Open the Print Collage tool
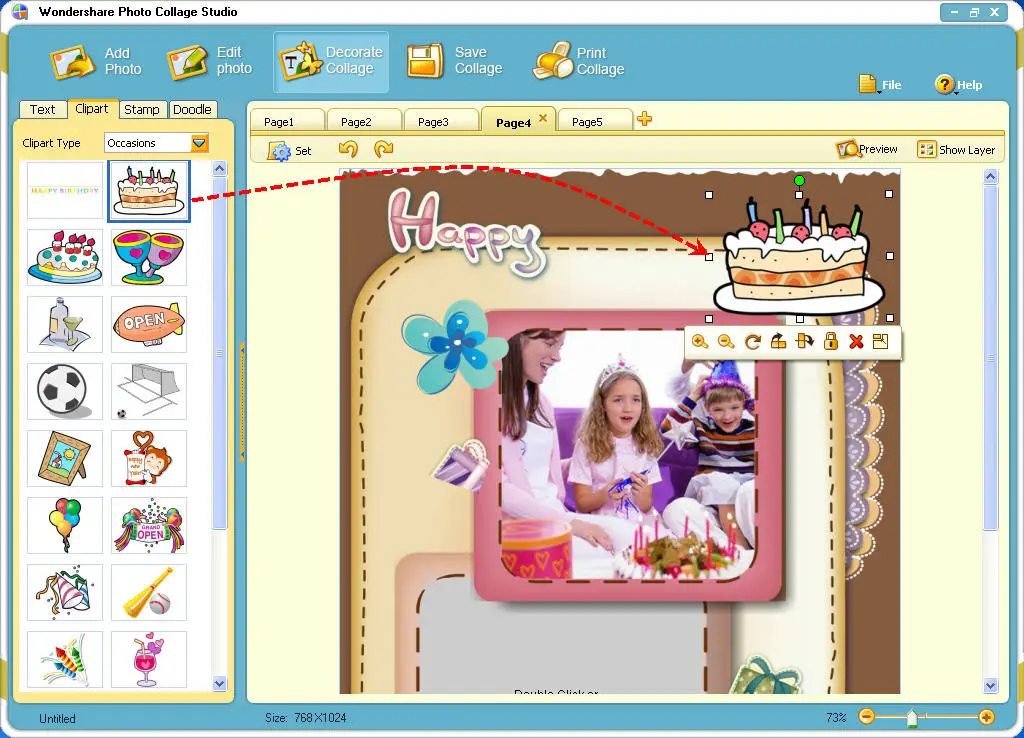 click(579, 61)
